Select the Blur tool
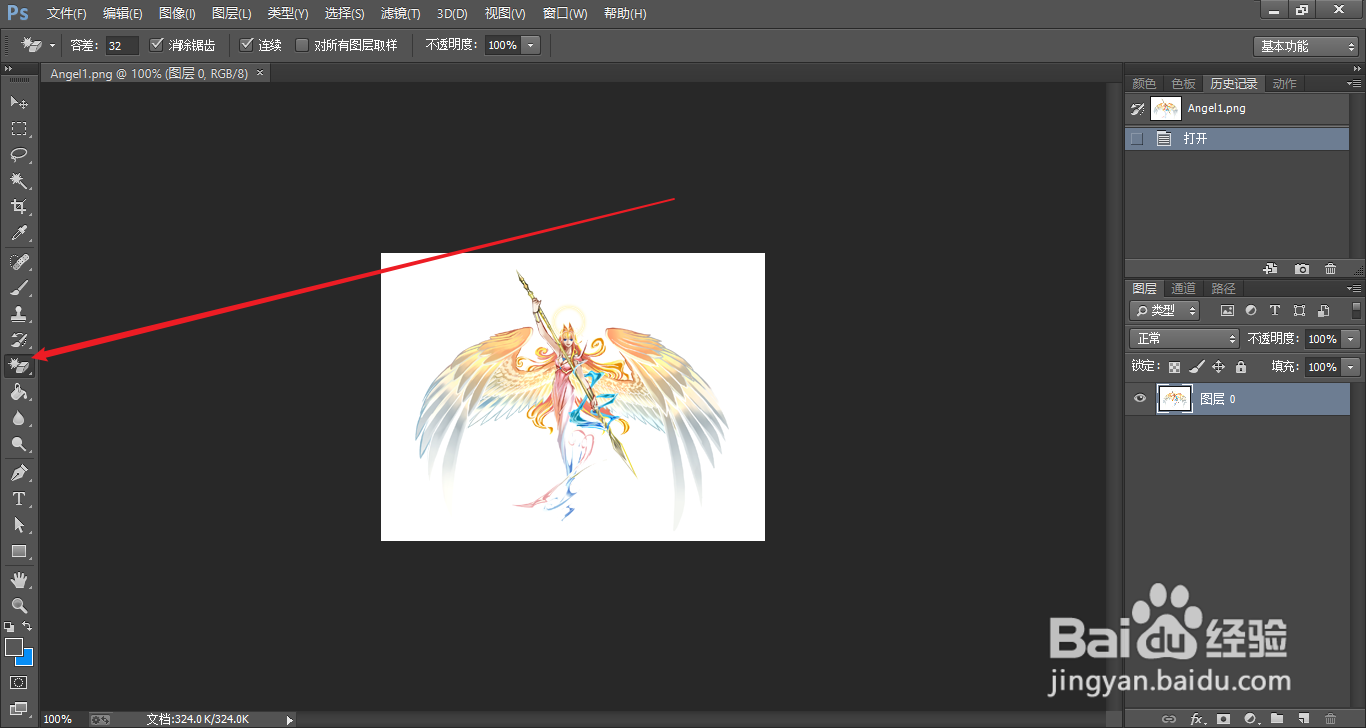The height and width of the screenshot is (728, 1366). click(x=19, y=419)
